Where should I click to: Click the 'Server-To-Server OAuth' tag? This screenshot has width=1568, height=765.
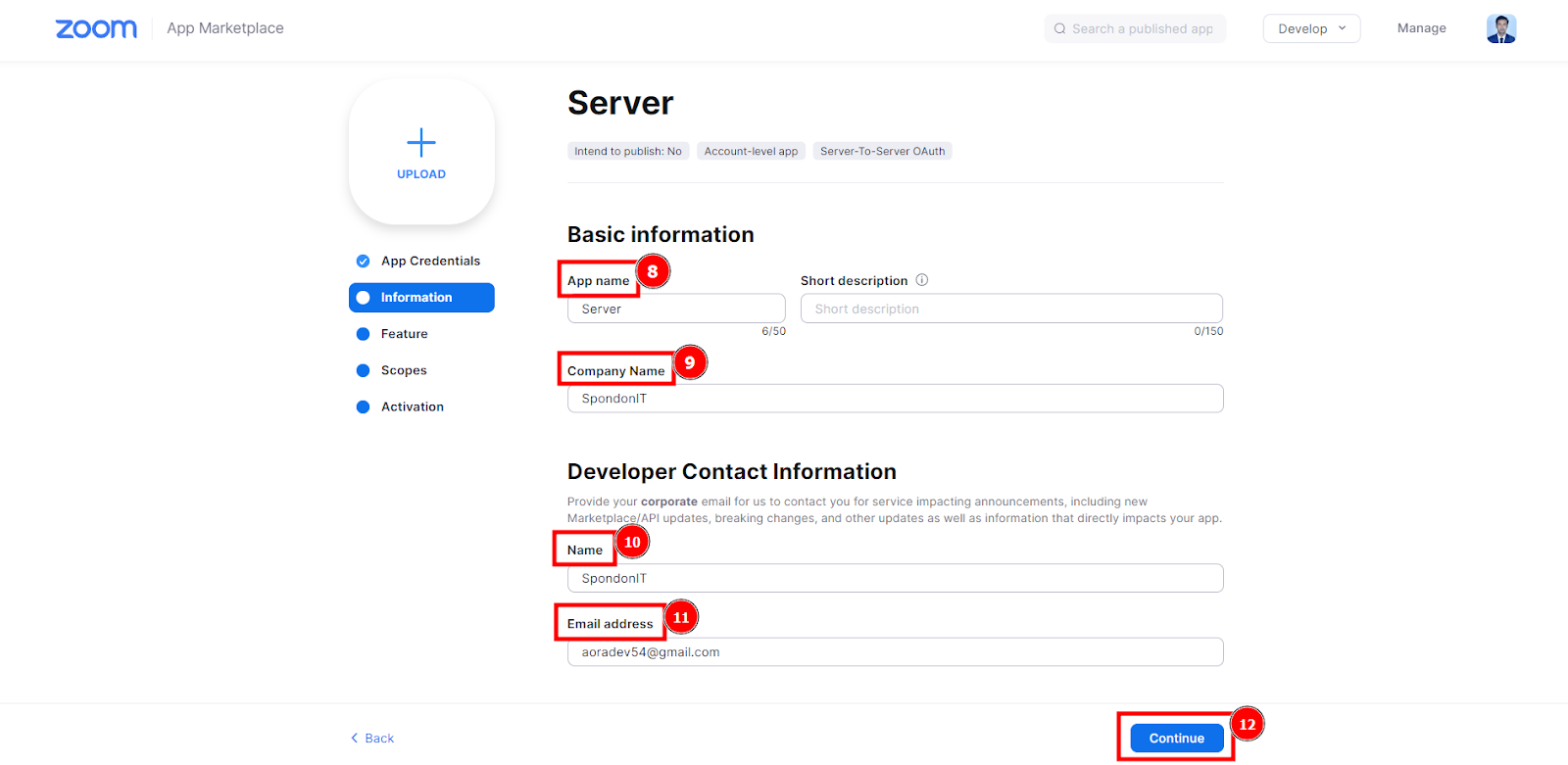[x=882, y=151]
